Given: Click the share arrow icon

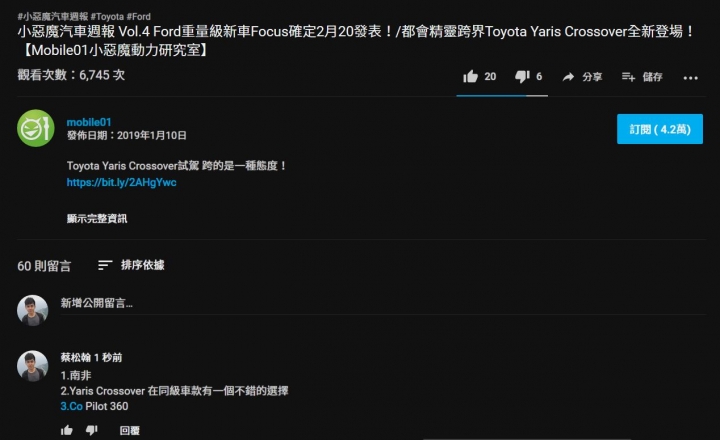Looking at the screenshot, I should coord(568,77).
